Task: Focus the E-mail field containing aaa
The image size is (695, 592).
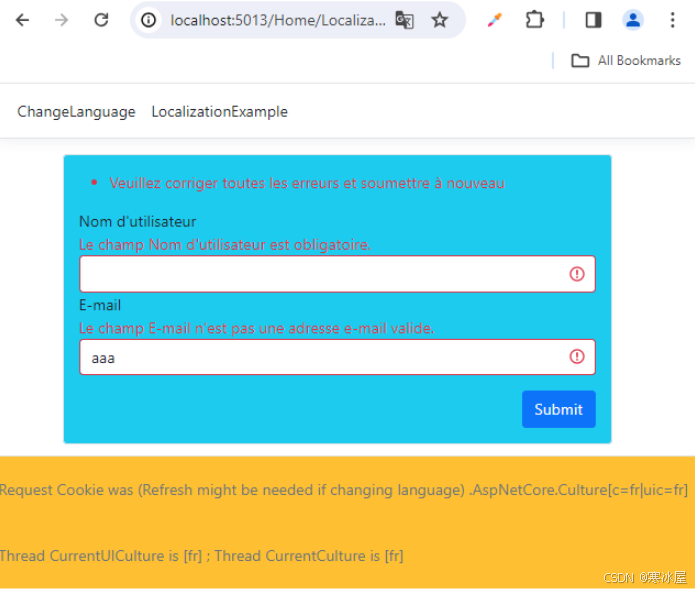Action: (337, 357)
